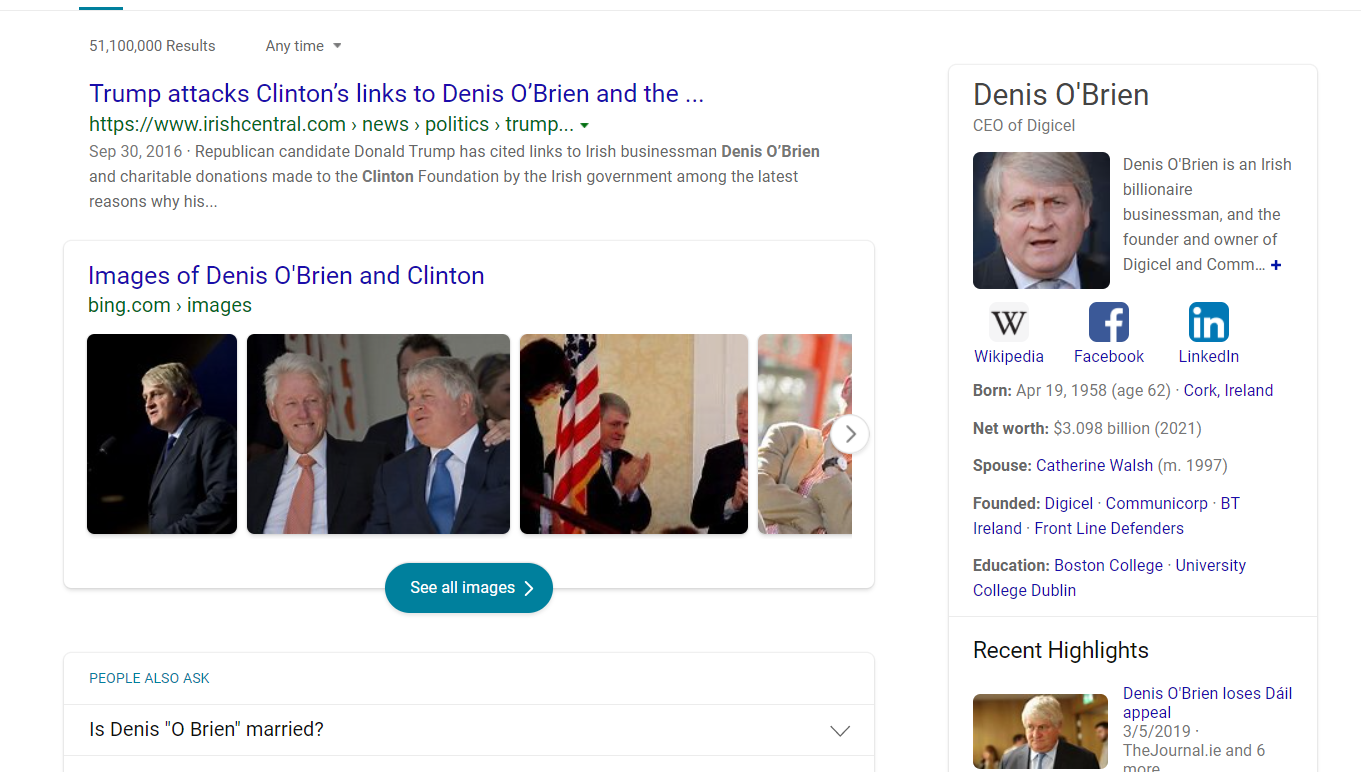Open the American flag image thumbnail
The height and width of the screenshot is (772, 1361).
coord(633,434)
